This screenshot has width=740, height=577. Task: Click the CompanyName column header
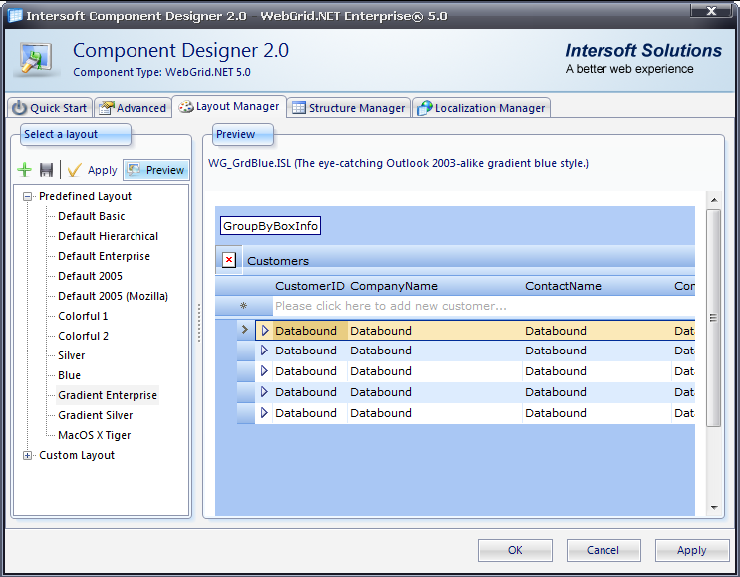click(394, 286)
